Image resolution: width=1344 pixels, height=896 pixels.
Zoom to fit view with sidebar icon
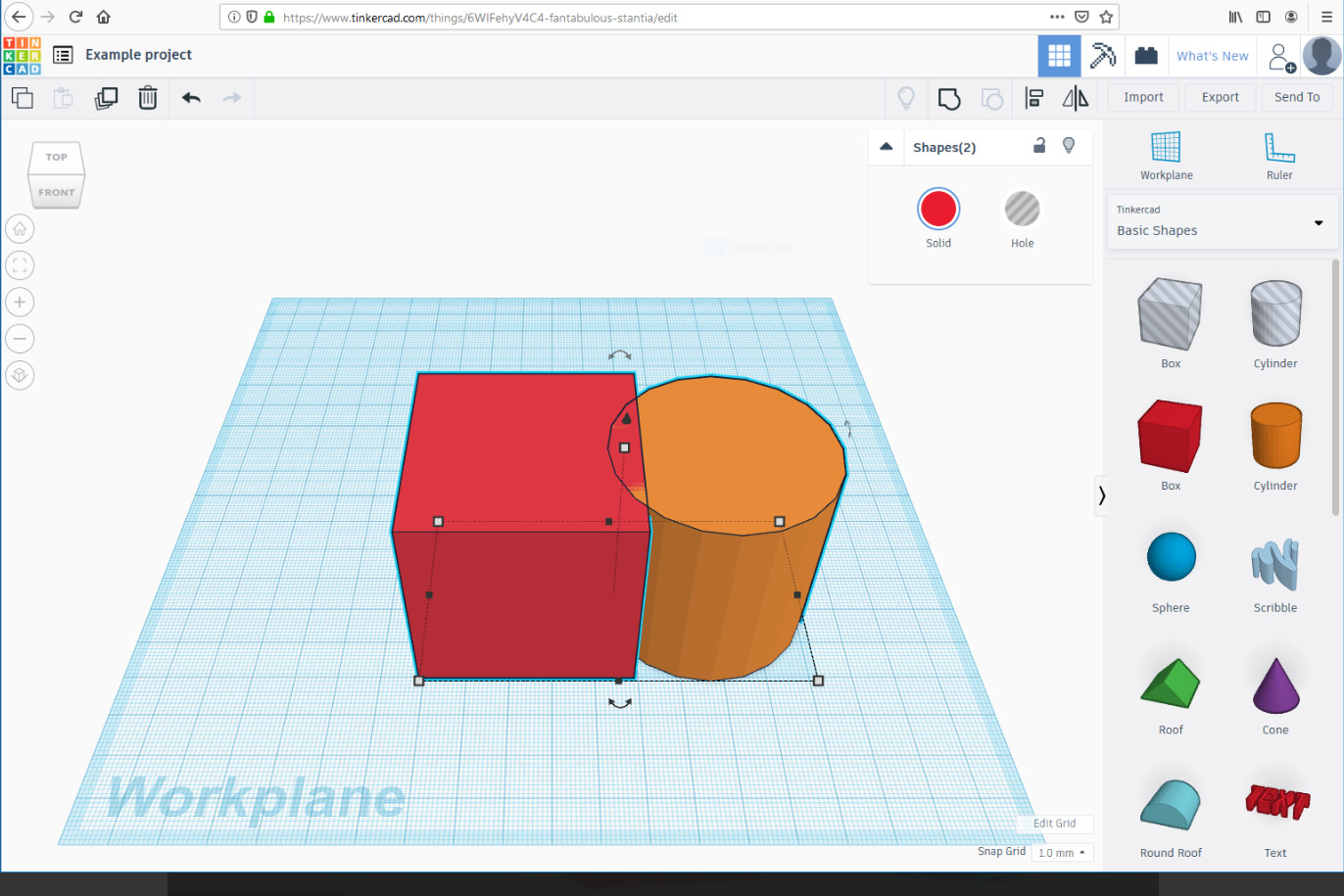coord(20,265)
